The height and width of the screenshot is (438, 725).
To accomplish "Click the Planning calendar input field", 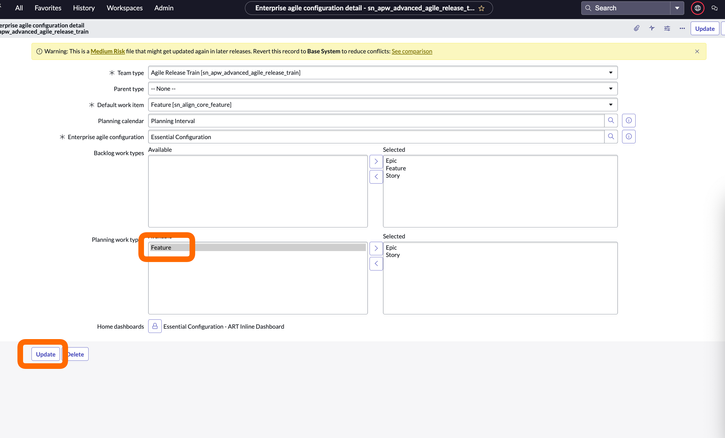I will (376, 121).
